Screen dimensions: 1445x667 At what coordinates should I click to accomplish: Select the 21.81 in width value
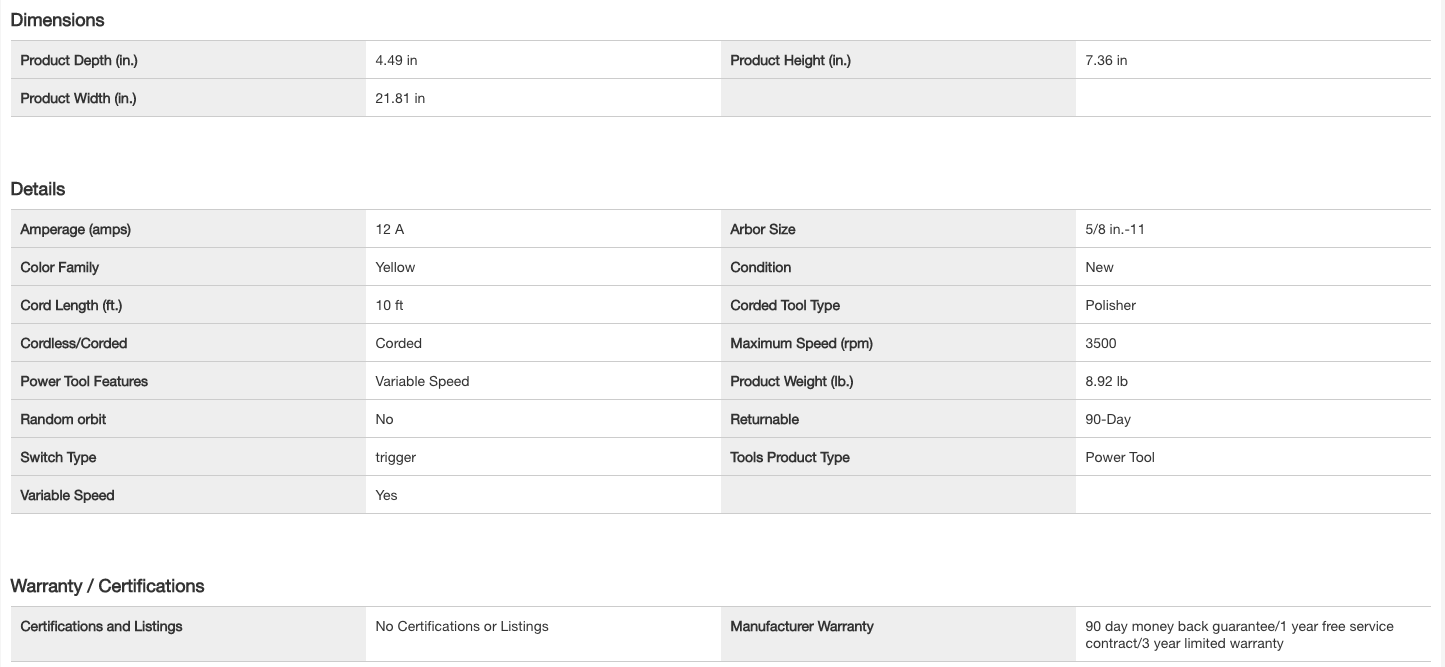tap(400, 98)
